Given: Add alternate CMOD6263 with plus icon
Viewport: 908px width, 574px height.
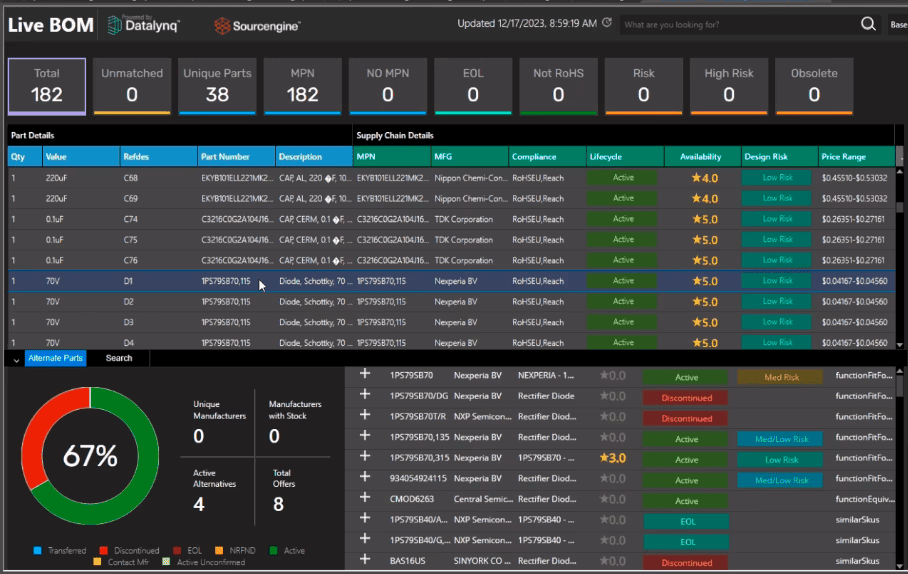Looking at the screenshot, I should click(x=365, y=498).
